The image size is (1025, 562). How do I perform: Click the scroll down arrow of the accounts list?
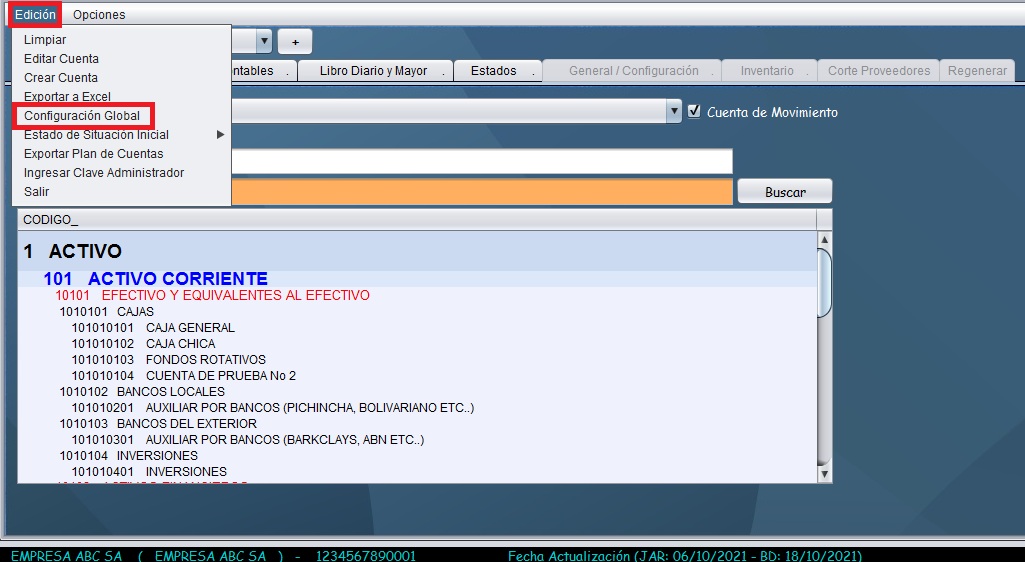pyautogui.click(x=824, y=473)
